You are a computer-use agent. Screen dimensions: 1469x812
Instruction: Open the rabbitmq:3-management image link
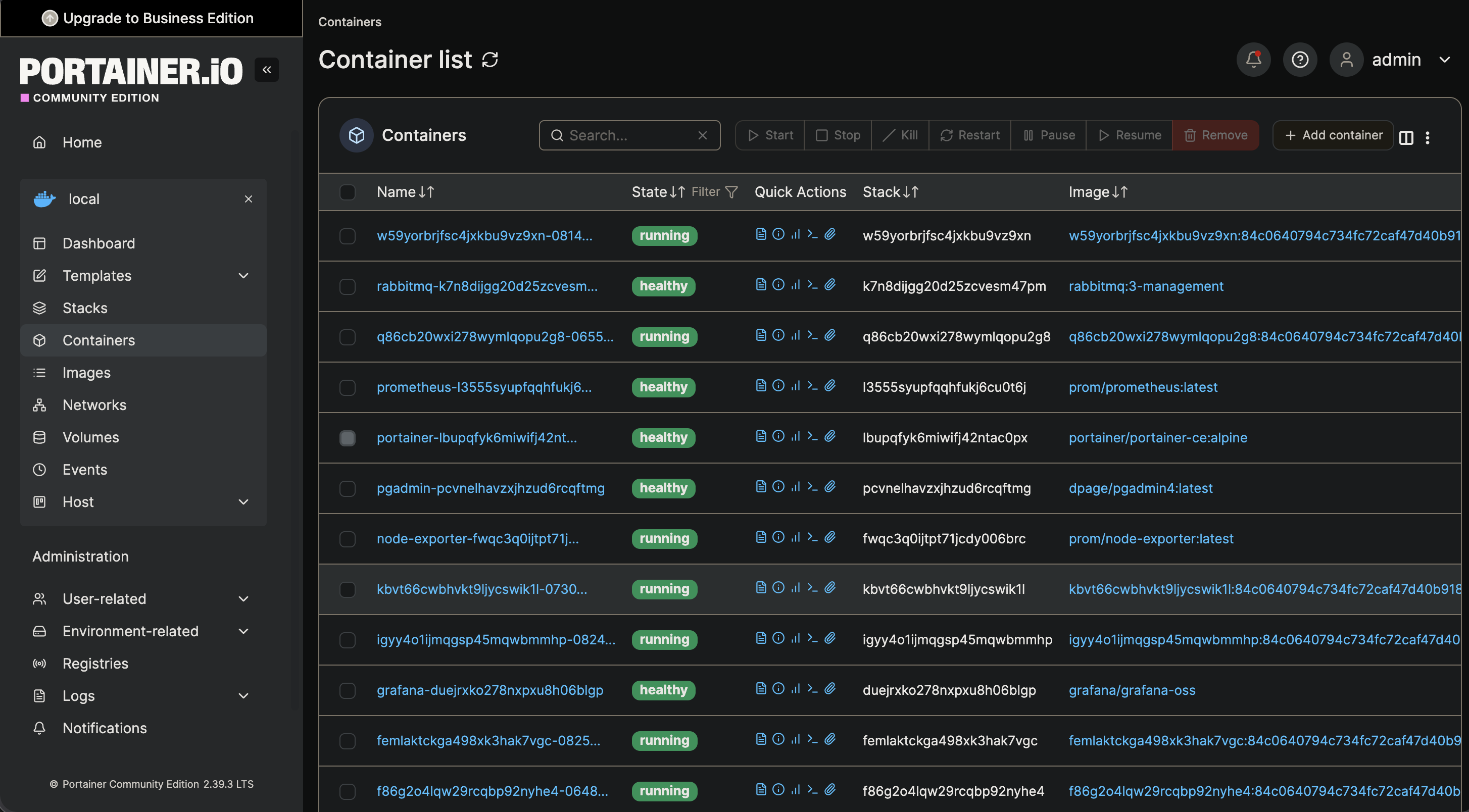pyautogui.click(x=1146, y=286)
